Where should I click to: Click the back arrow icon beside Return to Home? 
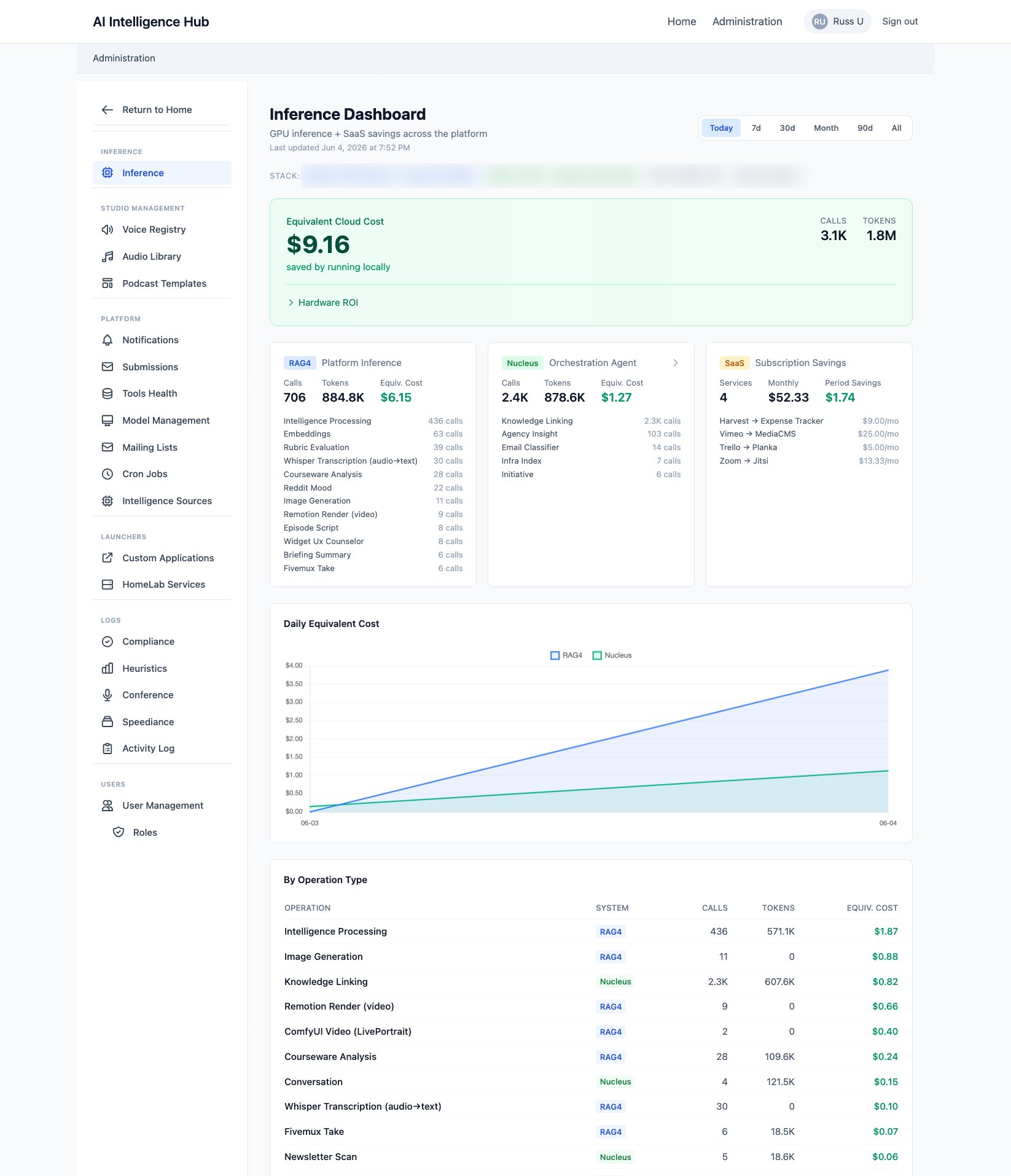tap(107, 110)
